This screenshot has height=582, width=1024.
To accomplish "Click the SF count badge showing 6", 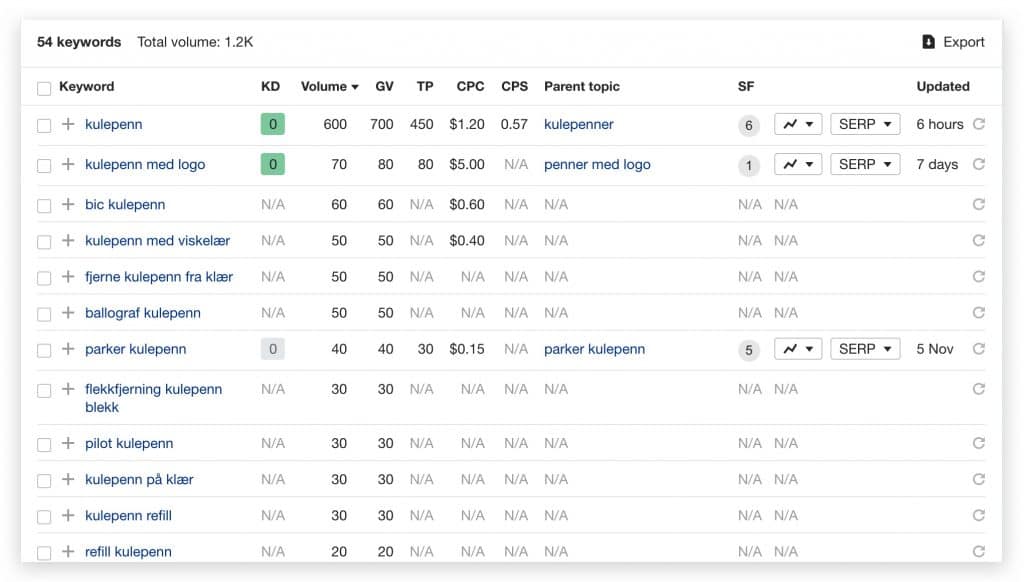I will click(x=748, y=125).
